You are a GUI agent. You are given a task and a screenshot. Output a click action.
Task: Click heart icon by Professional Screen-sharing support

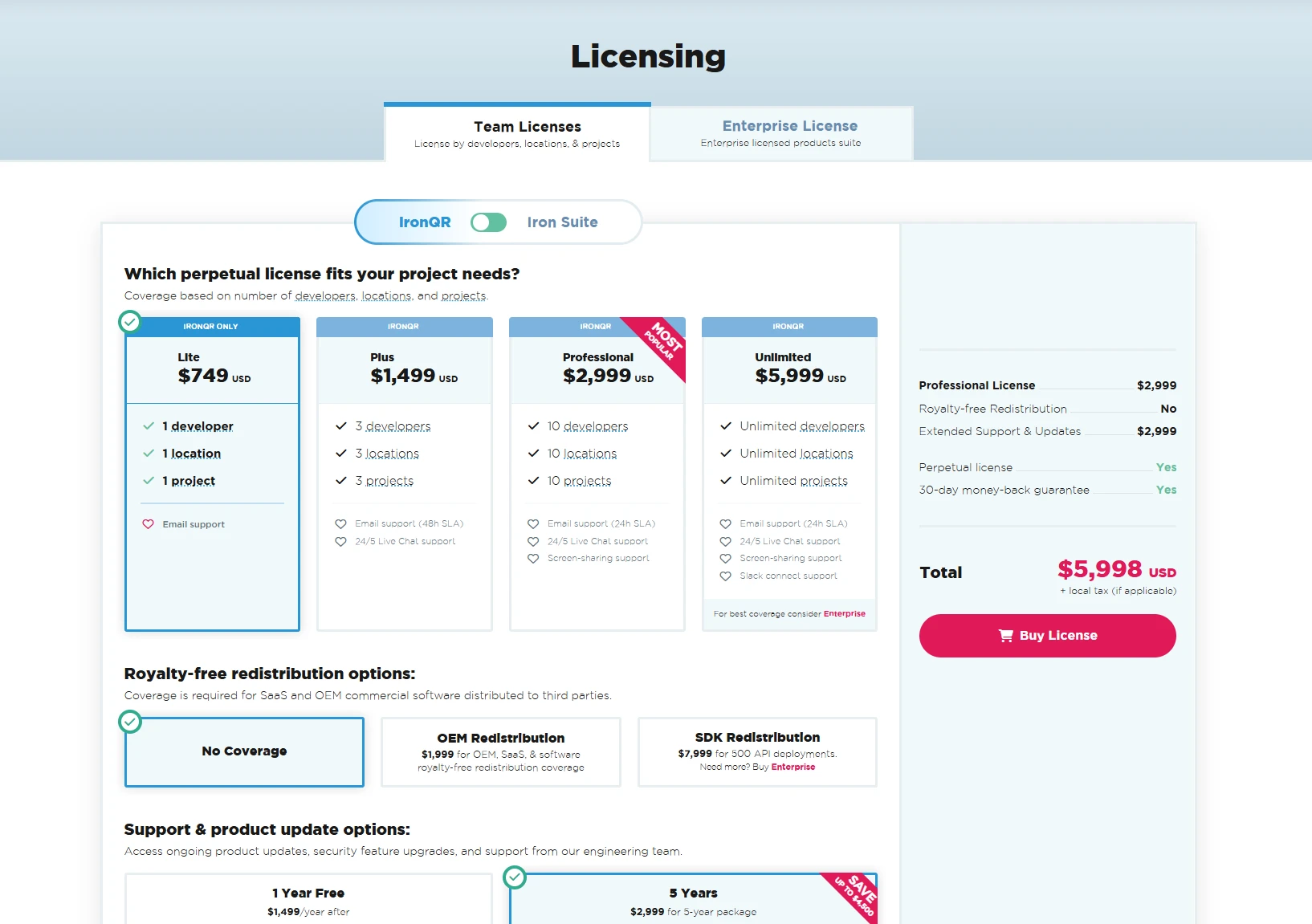[533, 559]
